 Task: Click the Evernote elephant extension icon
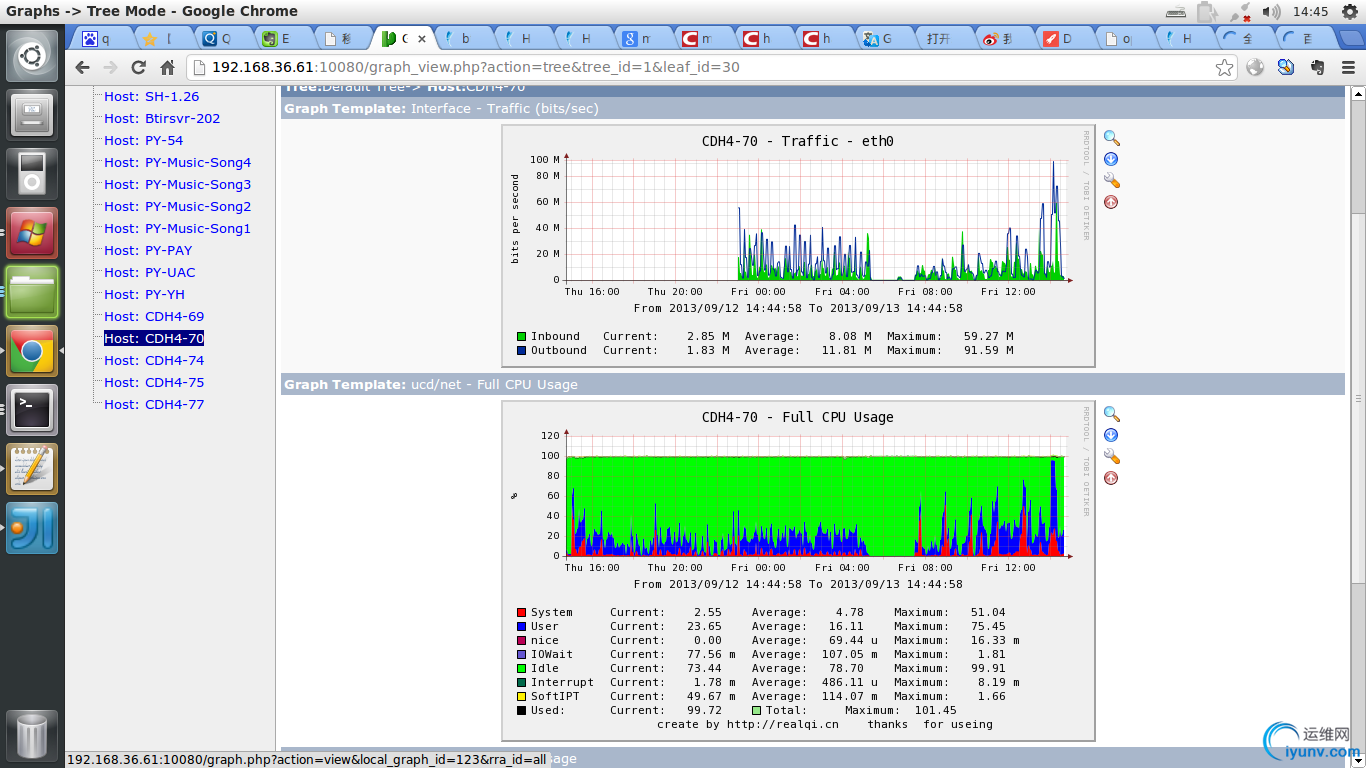[1317, 67]
